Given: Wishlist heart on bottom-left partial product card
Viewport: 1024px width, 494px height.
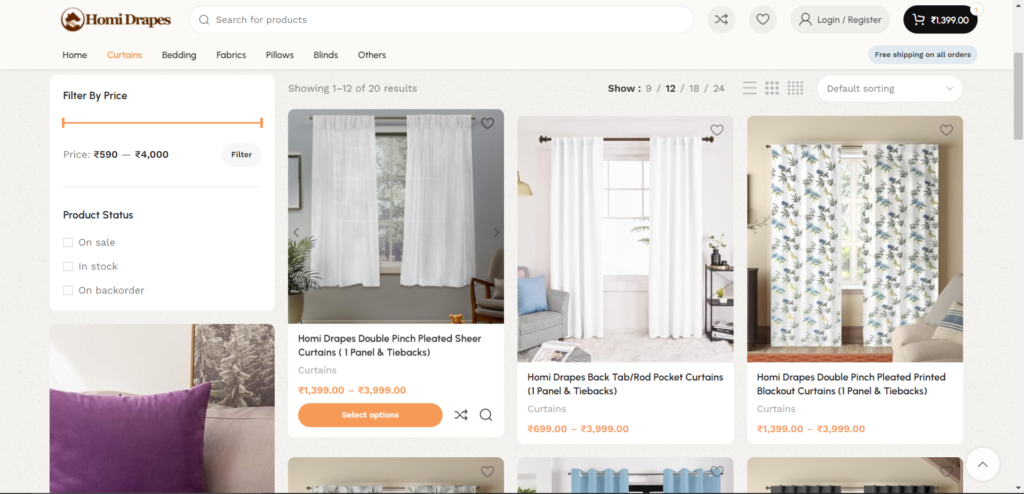Looking at the screenshot, I should pyautogui.click(x=487, y=471).
